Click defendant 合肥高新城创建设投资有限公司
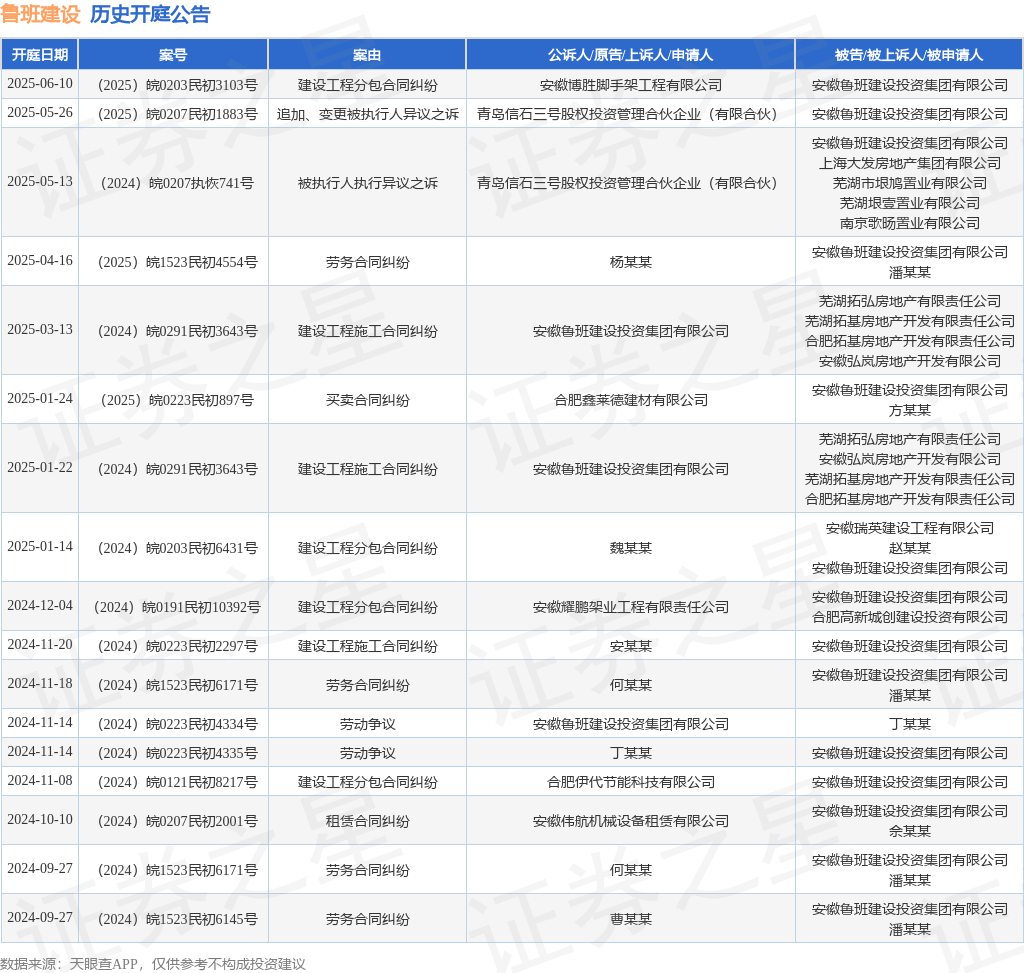 pos(910,617)
